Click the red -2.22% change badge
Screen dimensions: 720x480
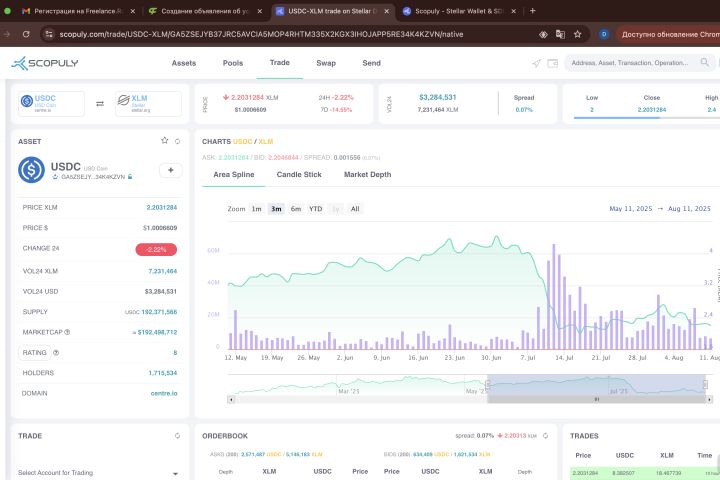[x=156, y=249]
